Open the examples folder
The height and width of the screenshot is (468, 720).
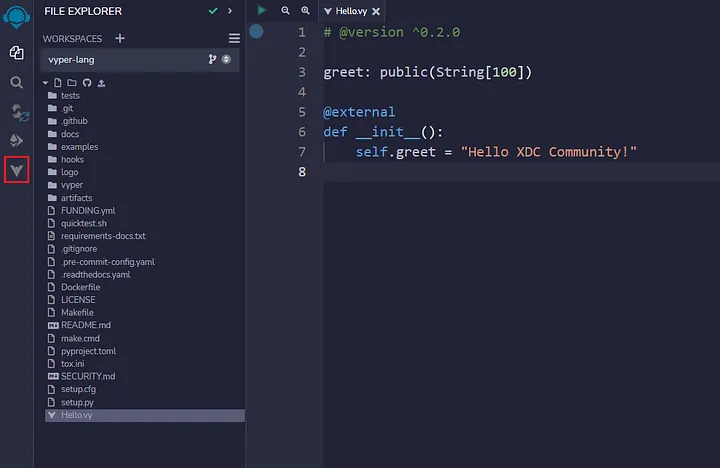[79, 147]
